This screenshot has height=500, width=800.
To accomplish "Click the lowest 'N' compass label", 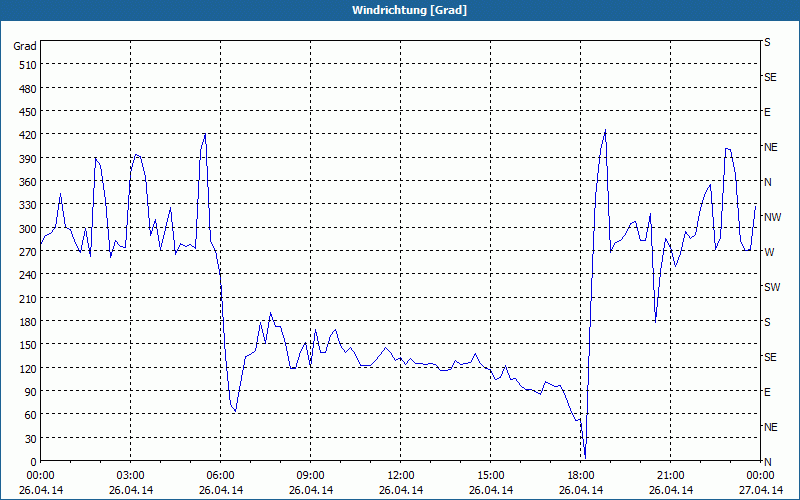I will pyautogui.click(x=767, y=462).
